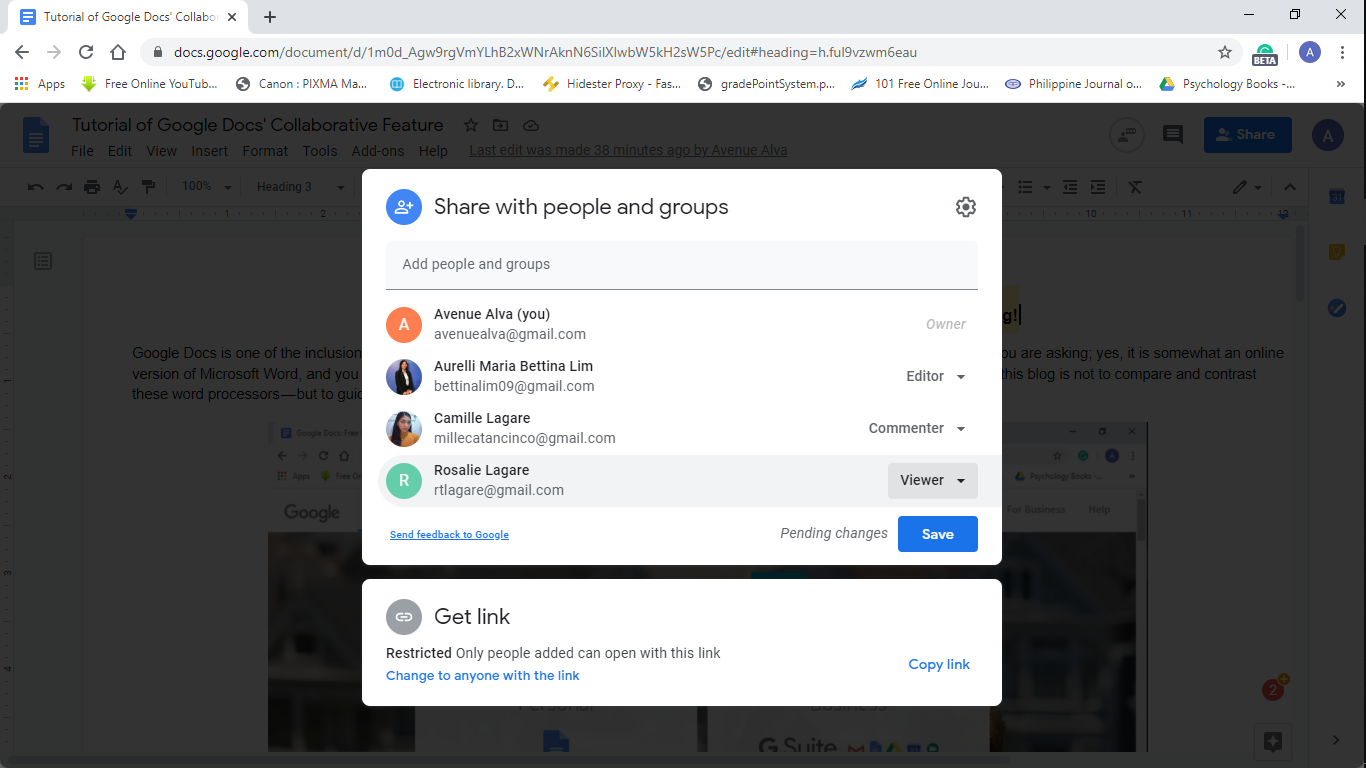Open the Add-ons menu
The image size is (1366, 768).
[x=377, y=151]
